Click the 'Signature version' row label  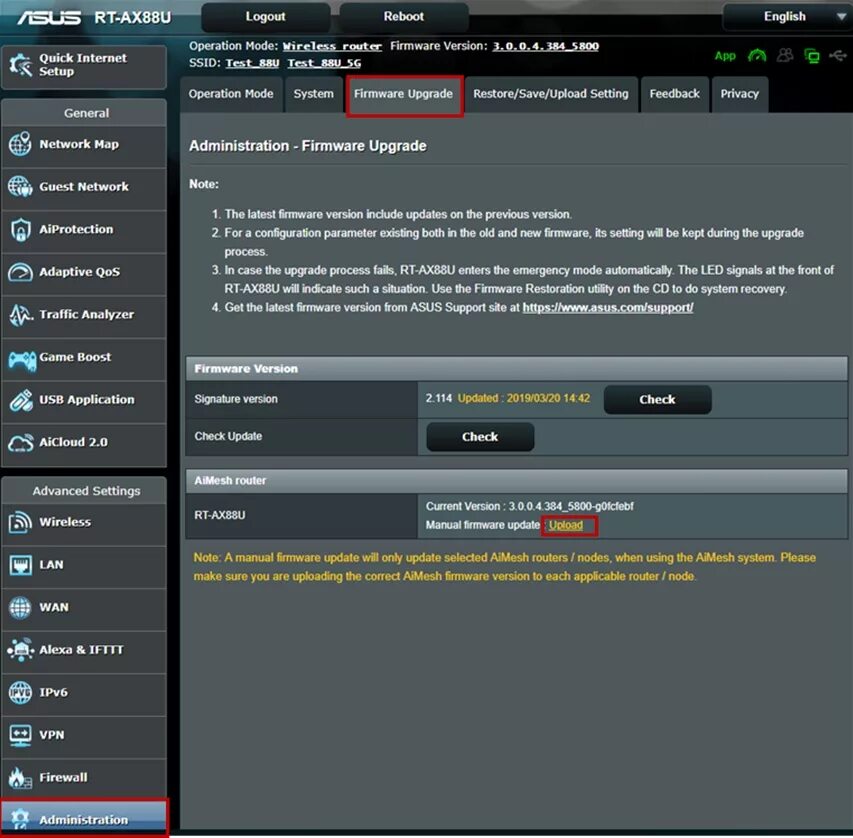tap(236, 399)
